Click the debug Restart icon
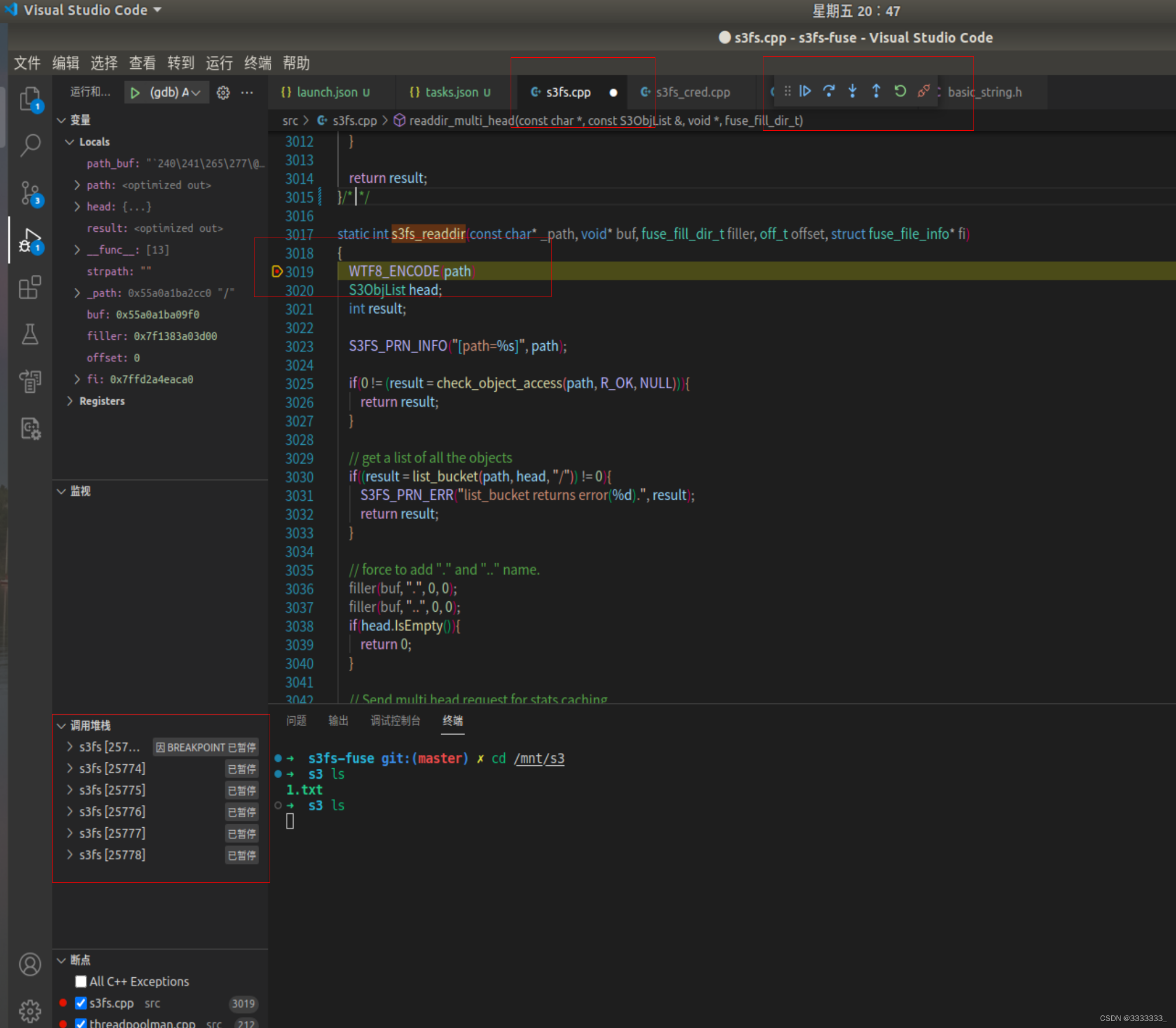The height and width of the screenshot is (1028, 1176). pyautogui.click(x=900, y=91)
